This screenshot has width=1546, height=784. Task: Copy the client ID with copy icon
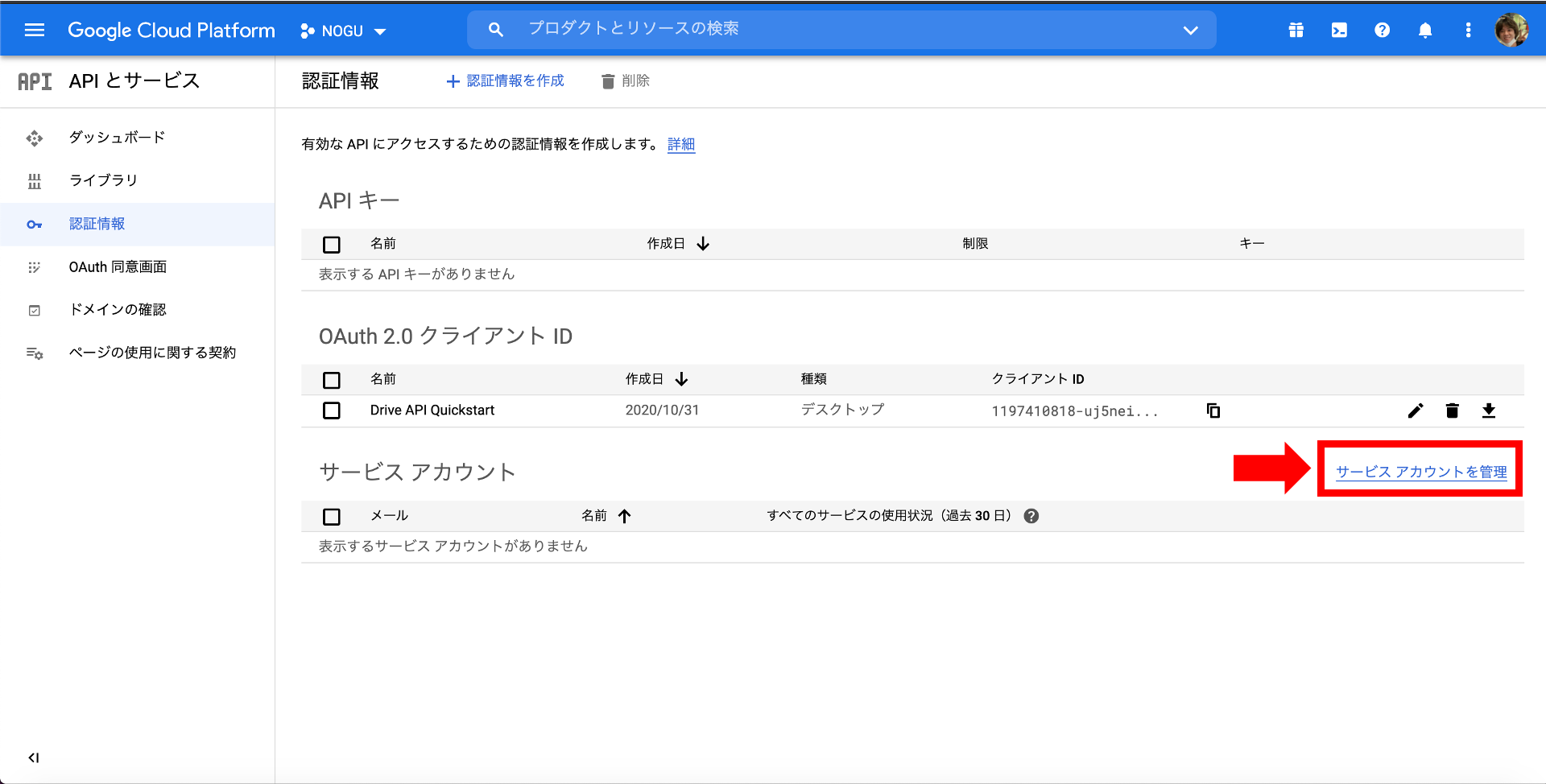coord(1213,411)
